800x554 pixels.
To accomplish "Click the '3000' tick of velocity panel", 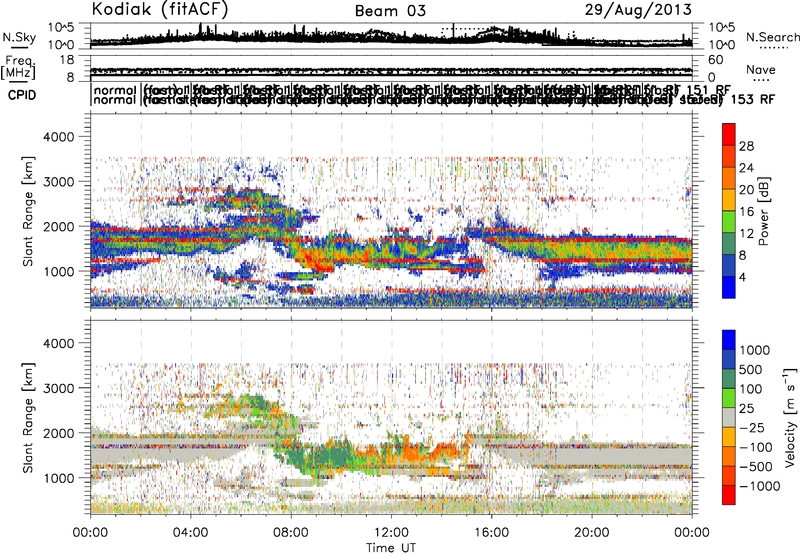I will [60, 388].
